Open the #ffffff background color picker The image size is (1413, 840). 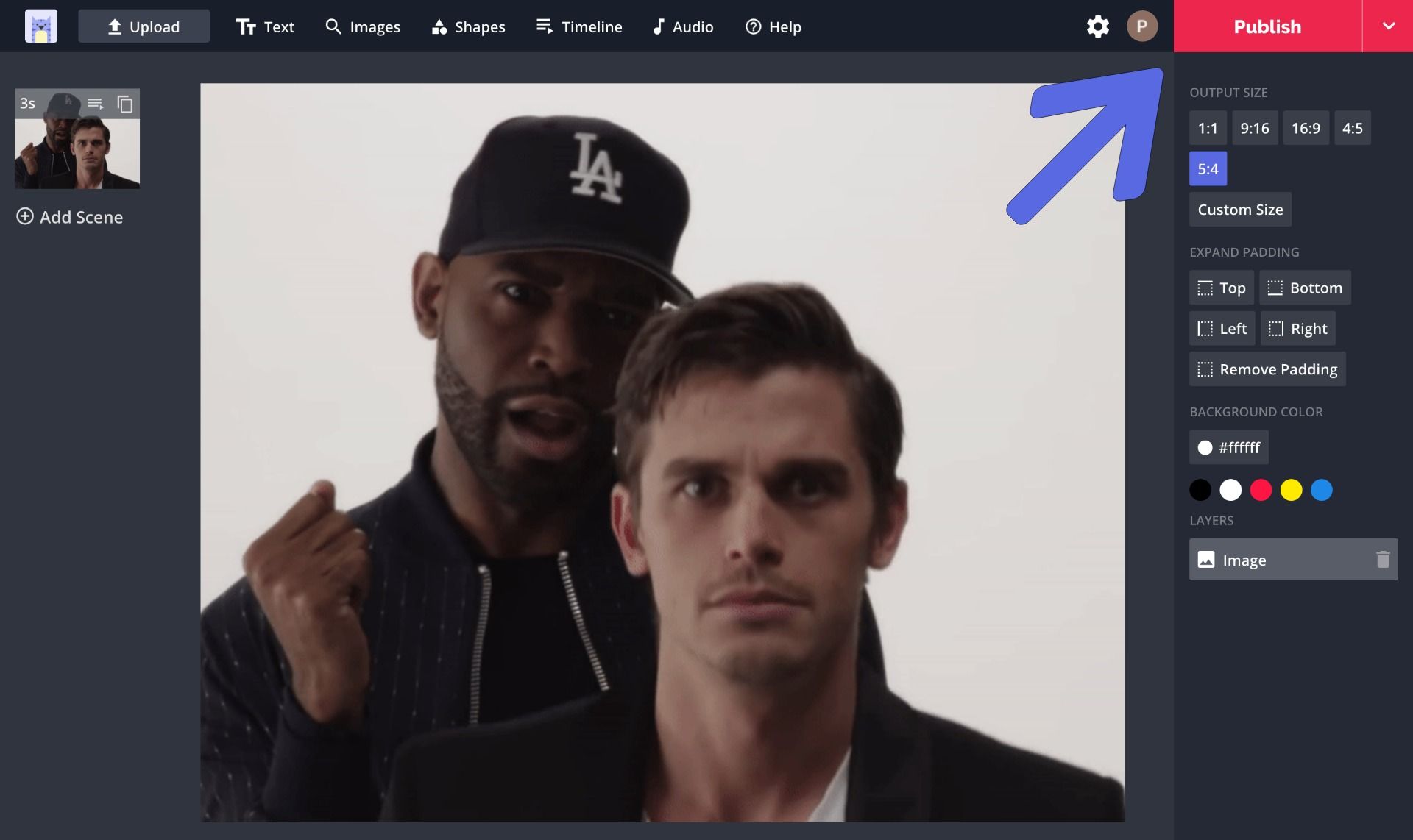[x=1228, y=447]
